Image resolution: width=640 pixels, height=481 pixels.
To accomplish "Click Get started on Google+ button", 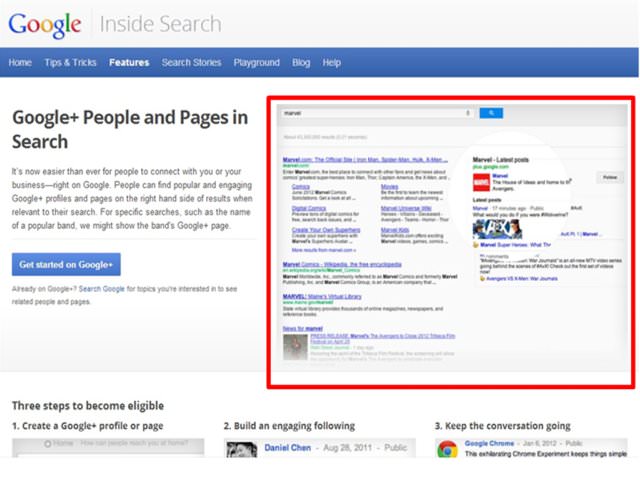I will pos(66,264).
